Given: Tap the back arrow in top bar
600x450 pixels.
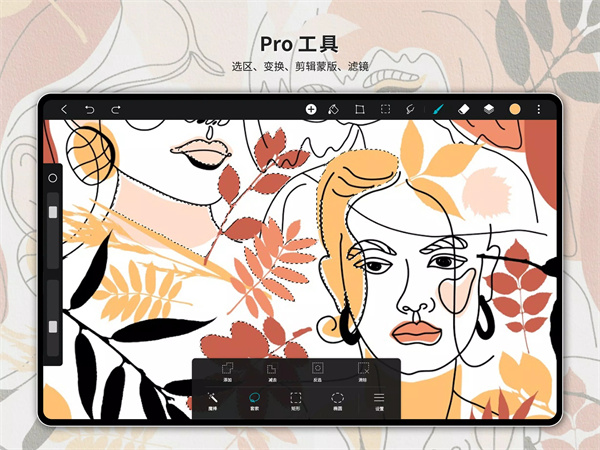Looking at the screenshot, I should (x=64, y=109).
